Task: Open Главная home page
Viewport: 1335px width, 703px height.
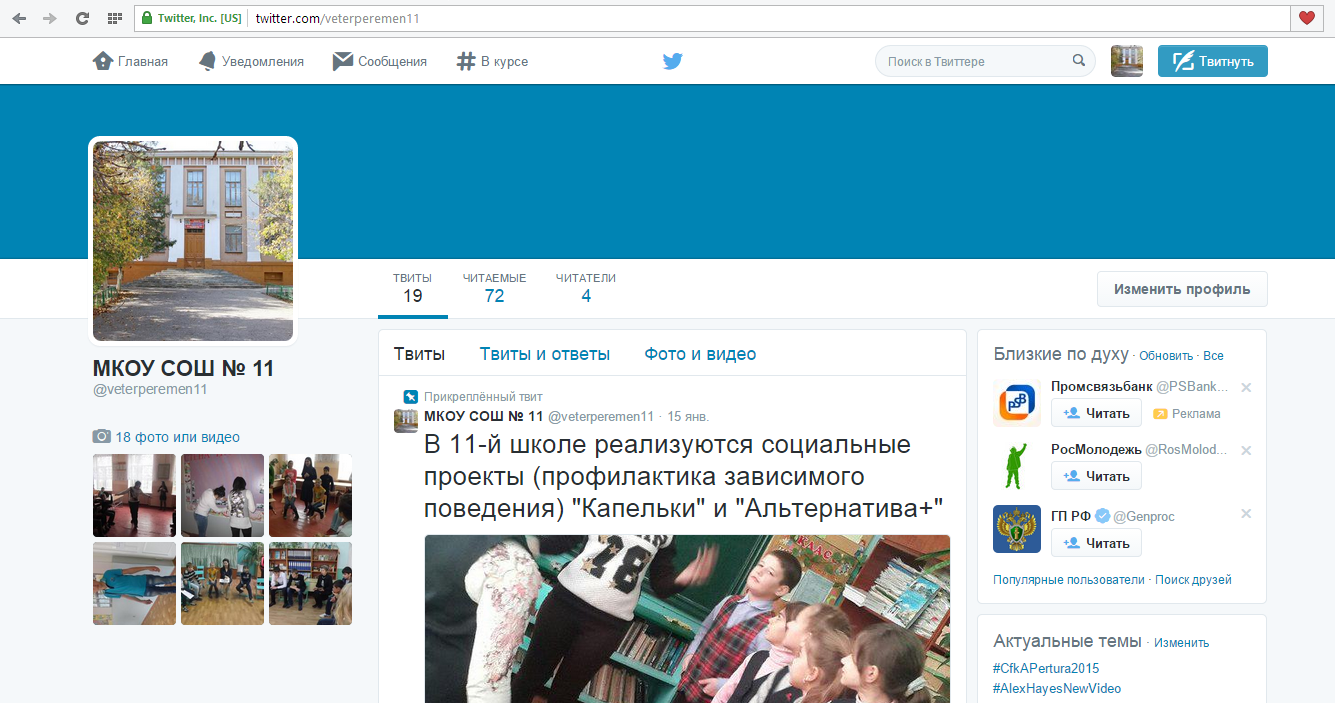Action: 130,61
